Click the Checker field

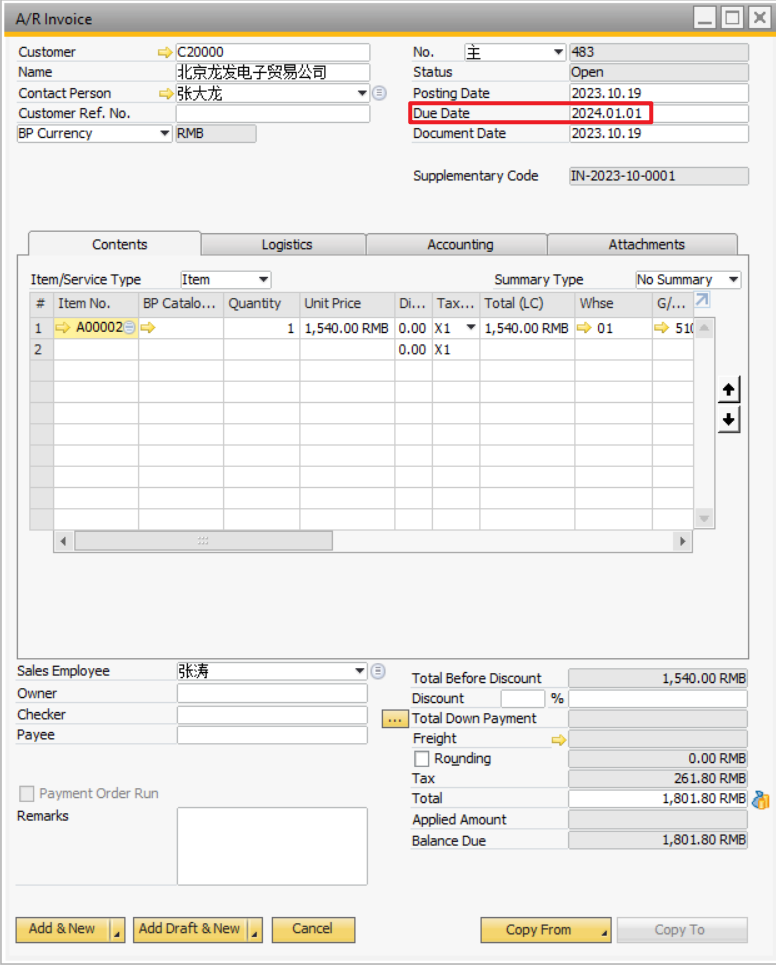tap(272, 715)
